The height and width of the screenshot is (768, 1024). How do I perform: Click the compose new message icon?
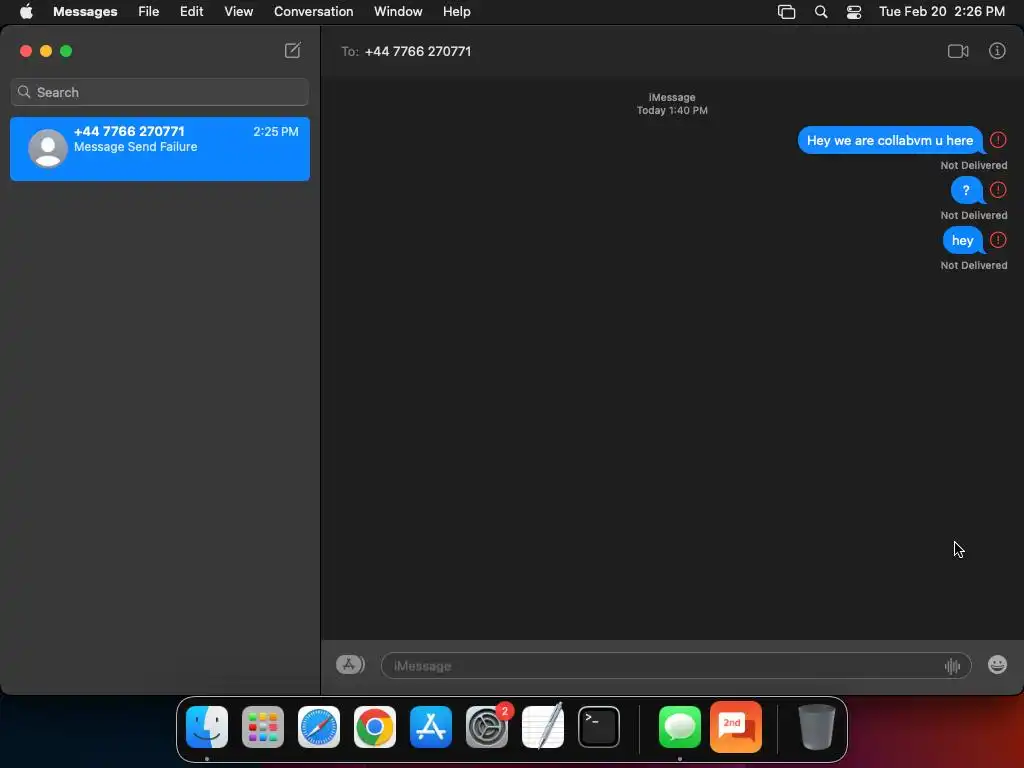click(293, 50)
